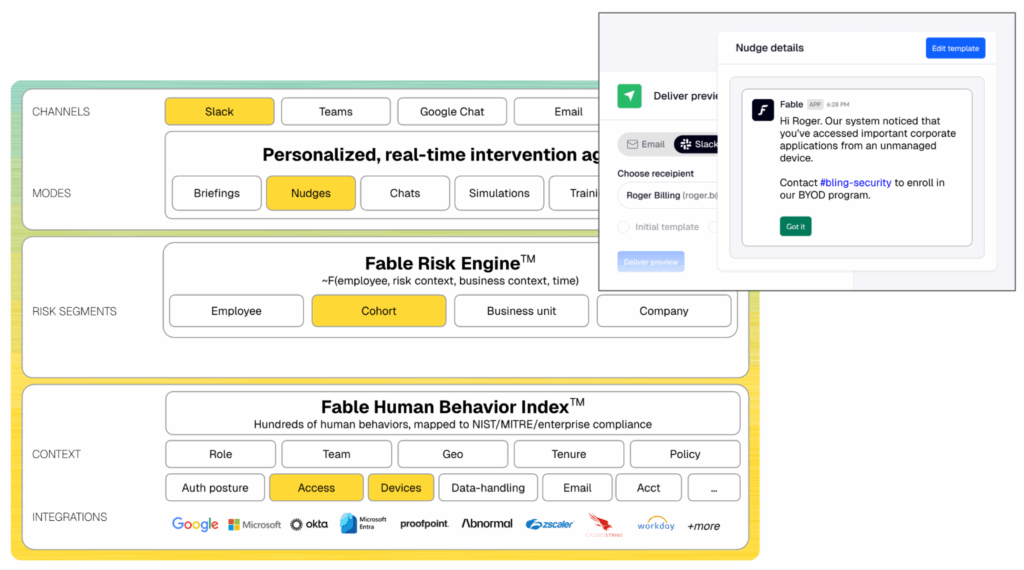
Task: Select the Okta integration logo
Action: click(309, 524)
